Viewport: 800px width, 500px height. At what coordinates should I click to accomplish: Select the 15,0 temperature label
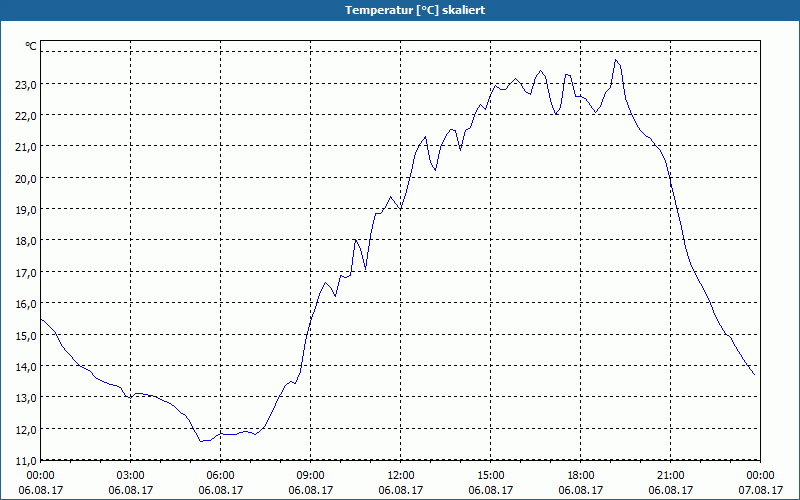(26, 336)
